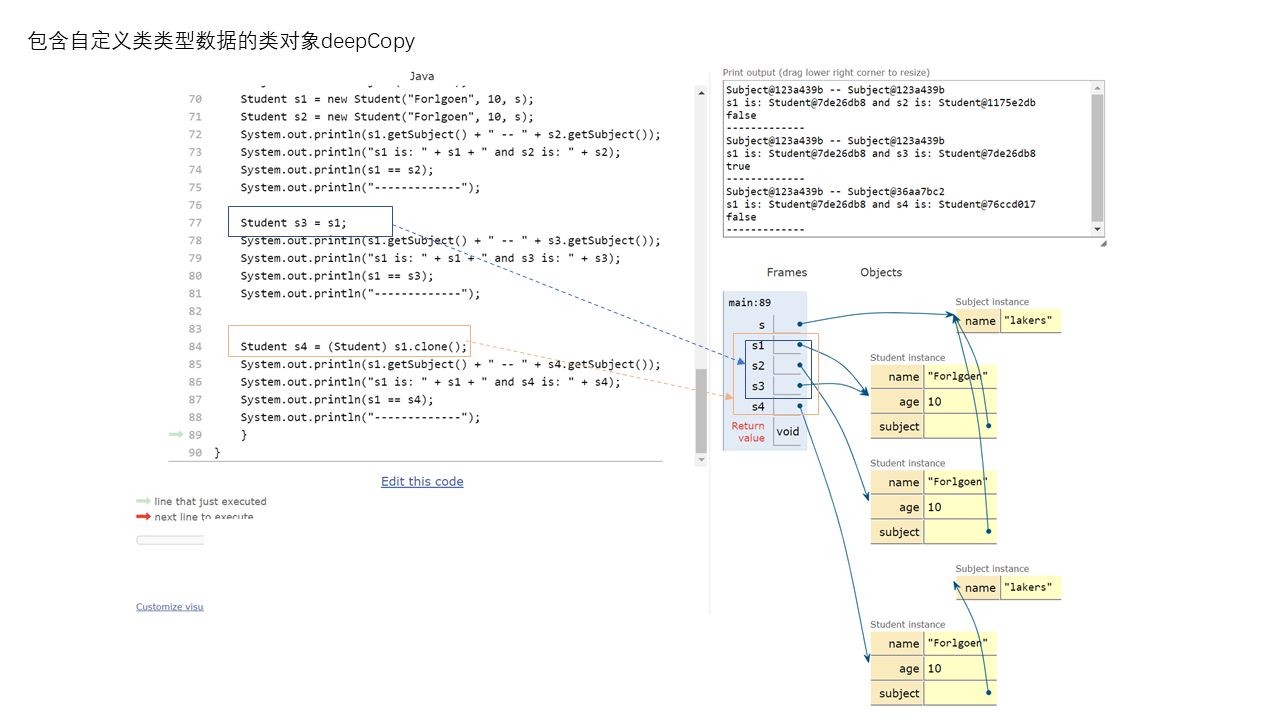Click the 's1.clone()' assignment line

click(x=354, y=347)
